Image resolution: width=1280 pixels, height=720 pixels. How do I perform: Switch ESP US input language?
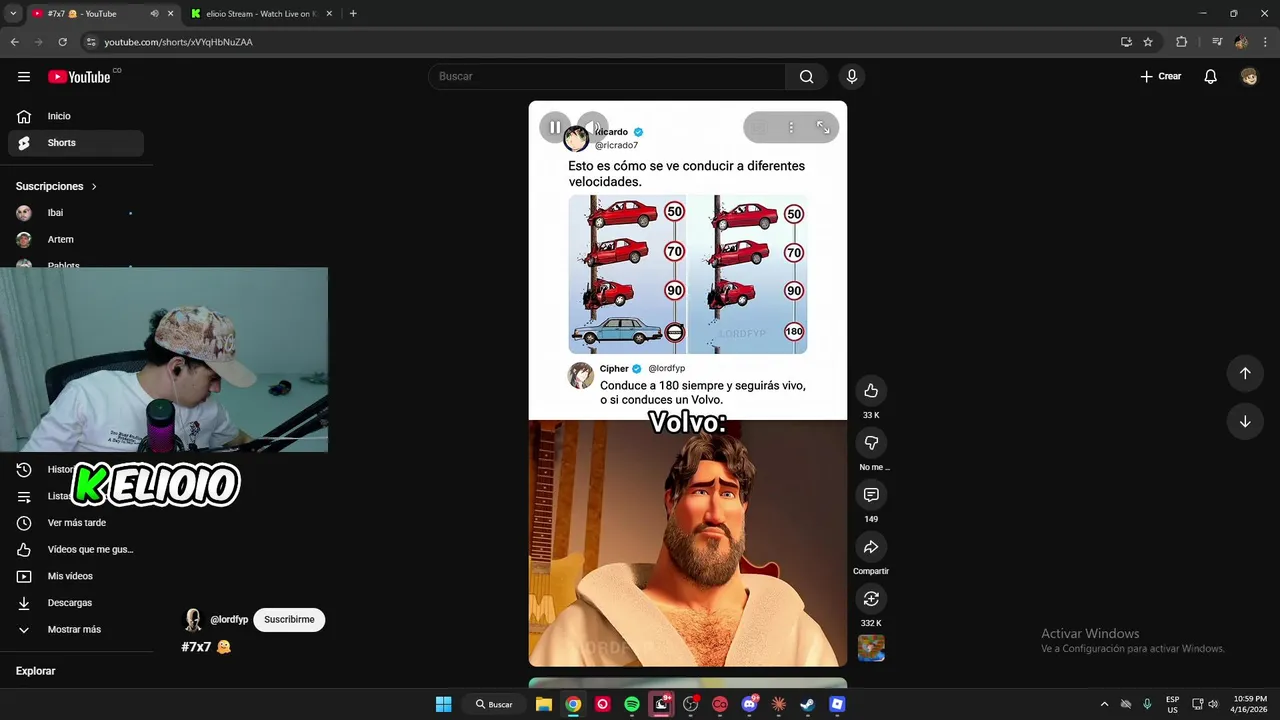click(x=1172, y=704)
